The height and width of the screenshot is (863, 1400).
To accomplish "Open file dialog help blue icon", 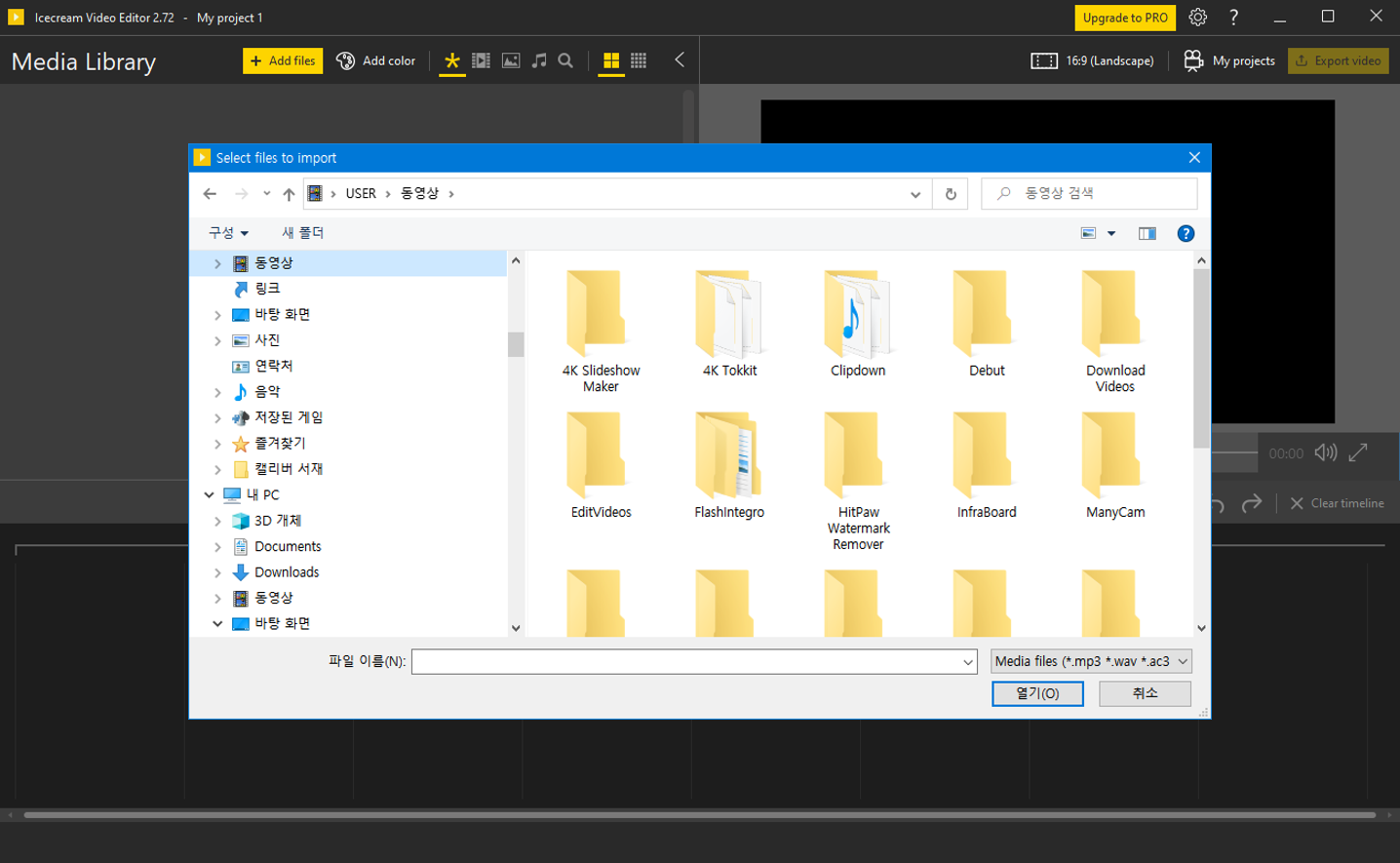I will click(1186, 233).
